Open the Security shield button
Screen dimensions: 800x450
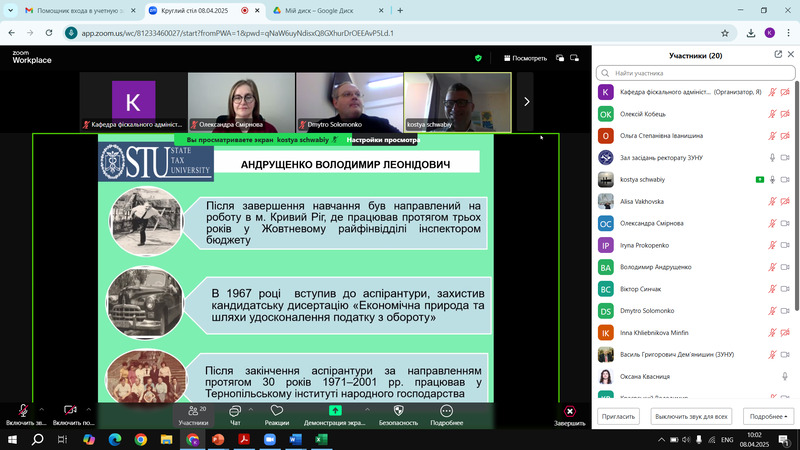(x=398, y=415)
